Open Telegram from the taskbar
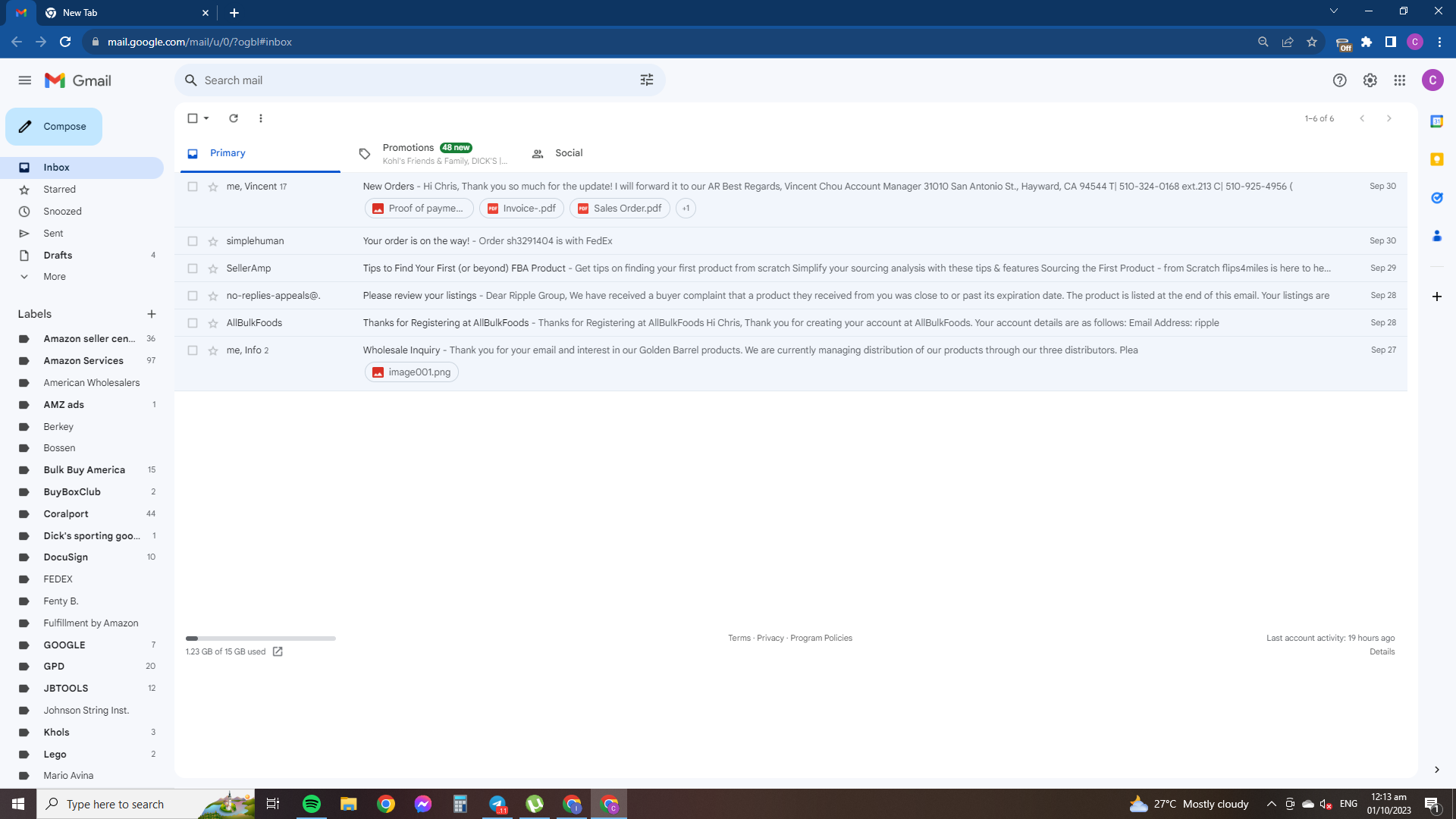This screenshot has width=1456, height=819. pyautogui.click(x=497, y=804)
